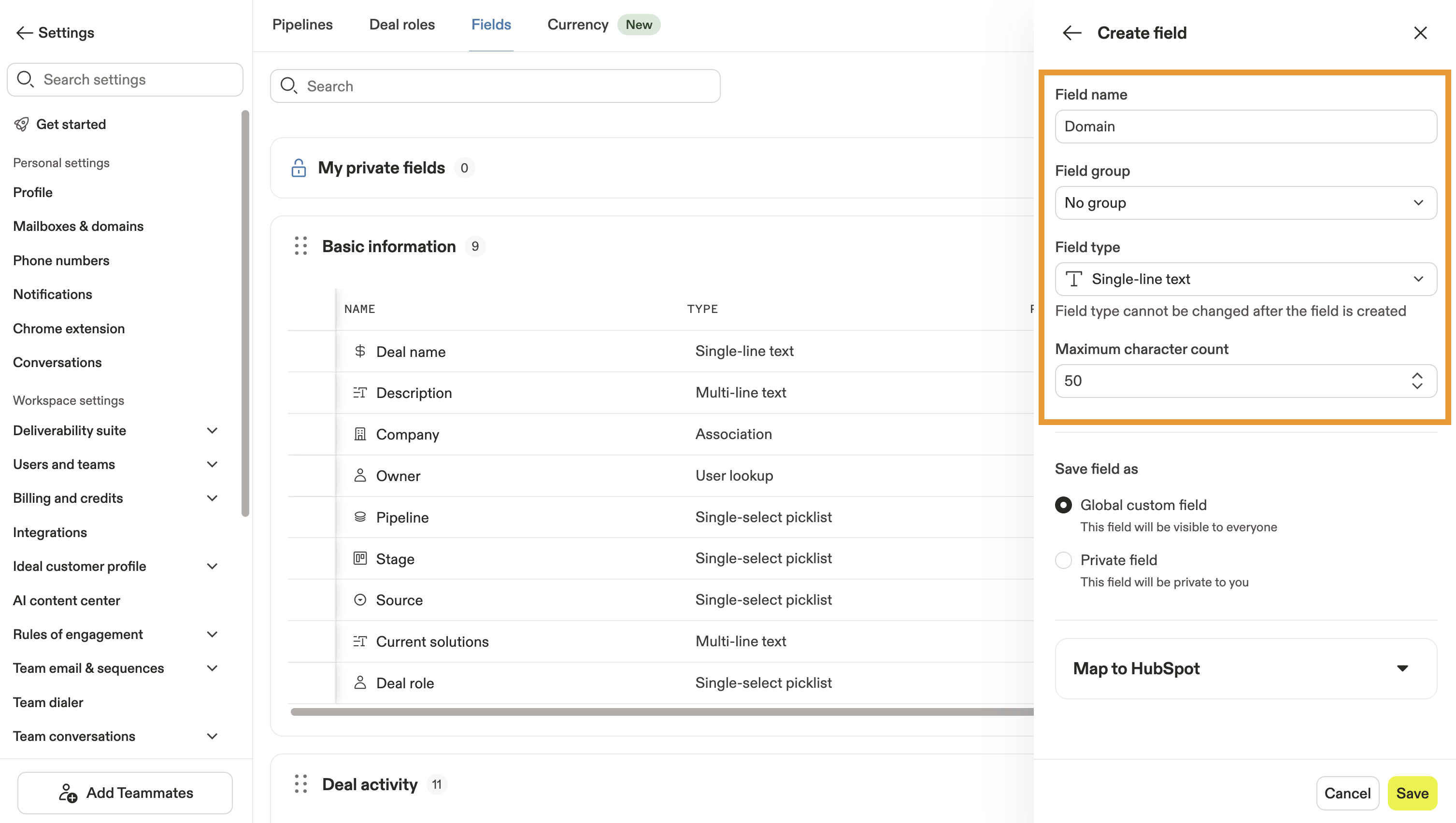Click the lock icon beside My private fields

(x=299, y=168)
